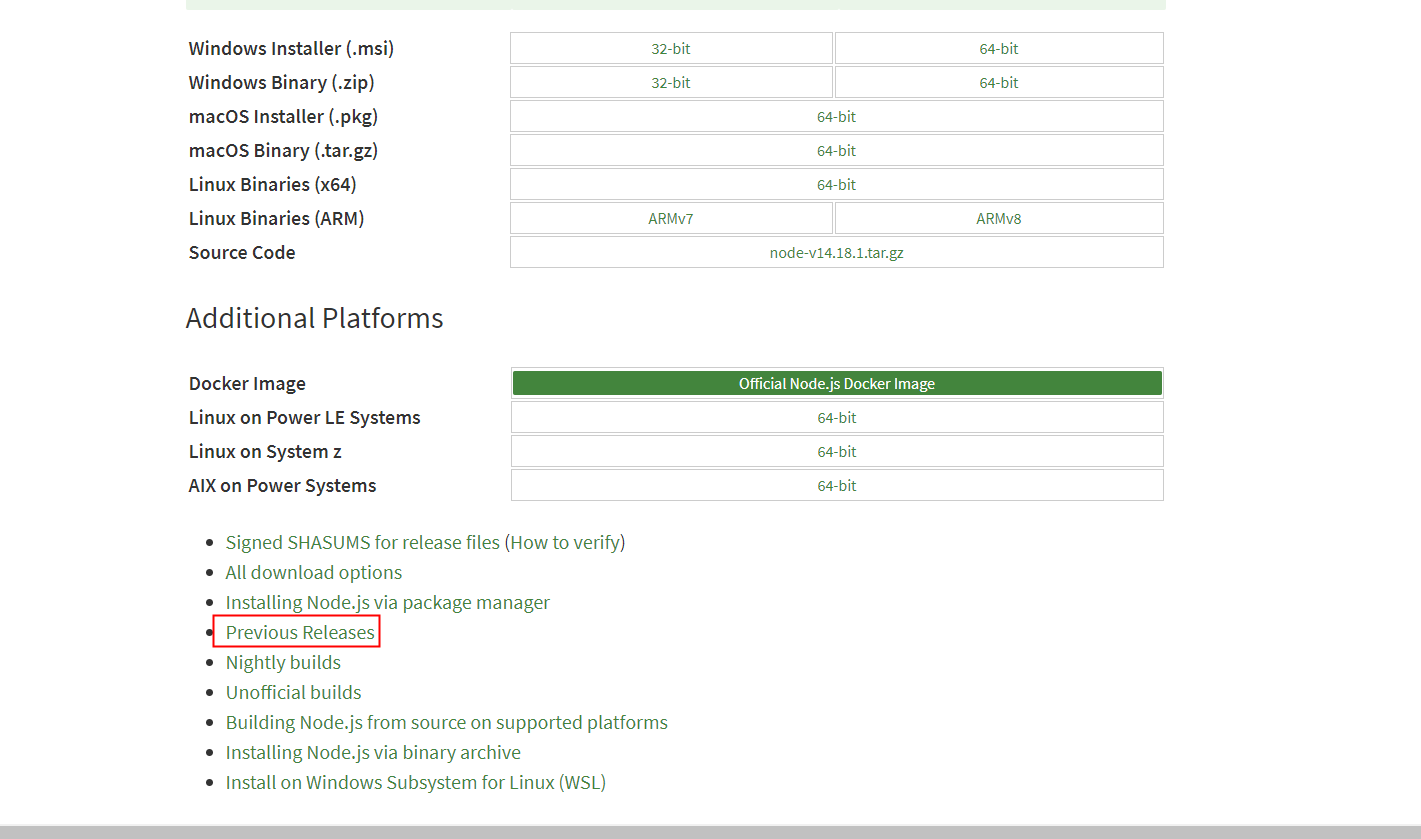
Task: Download Windows Binary zip 32-bit
Action: tap(671, 82)
